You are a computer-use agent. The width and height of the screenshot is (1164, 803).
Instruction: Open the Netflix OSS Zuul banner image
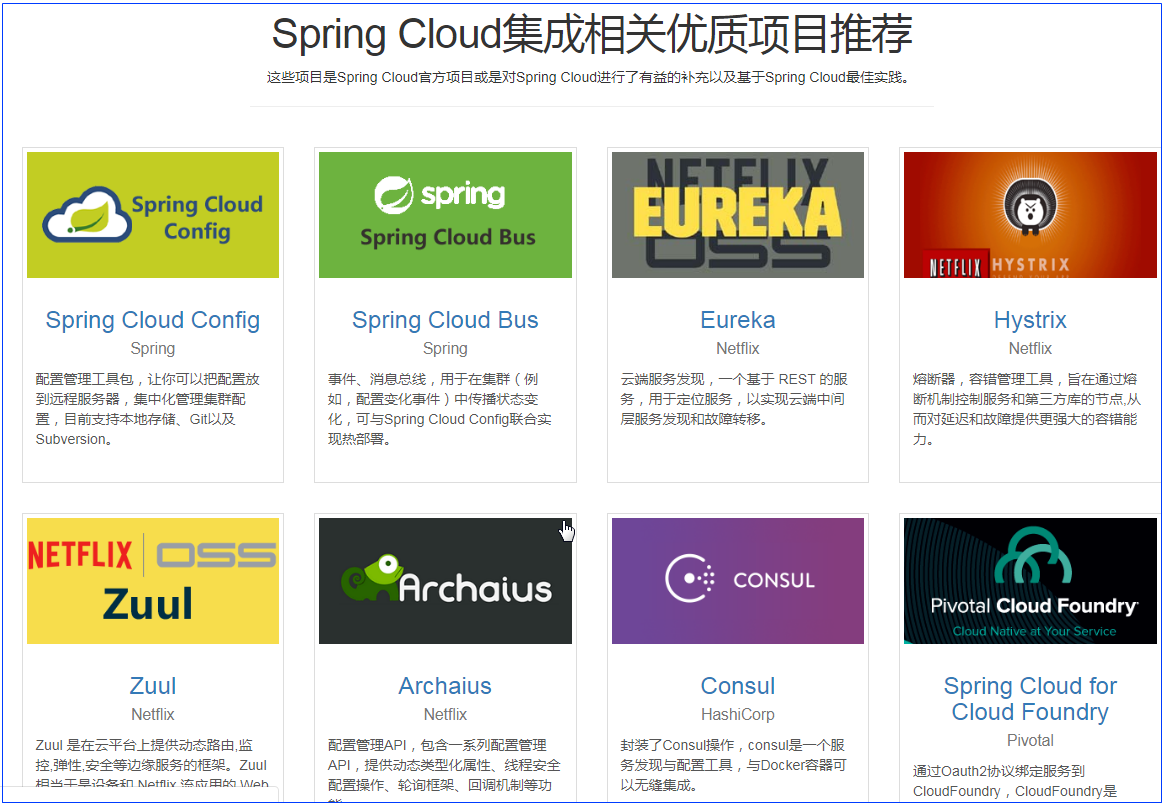[x=153, y=581]
